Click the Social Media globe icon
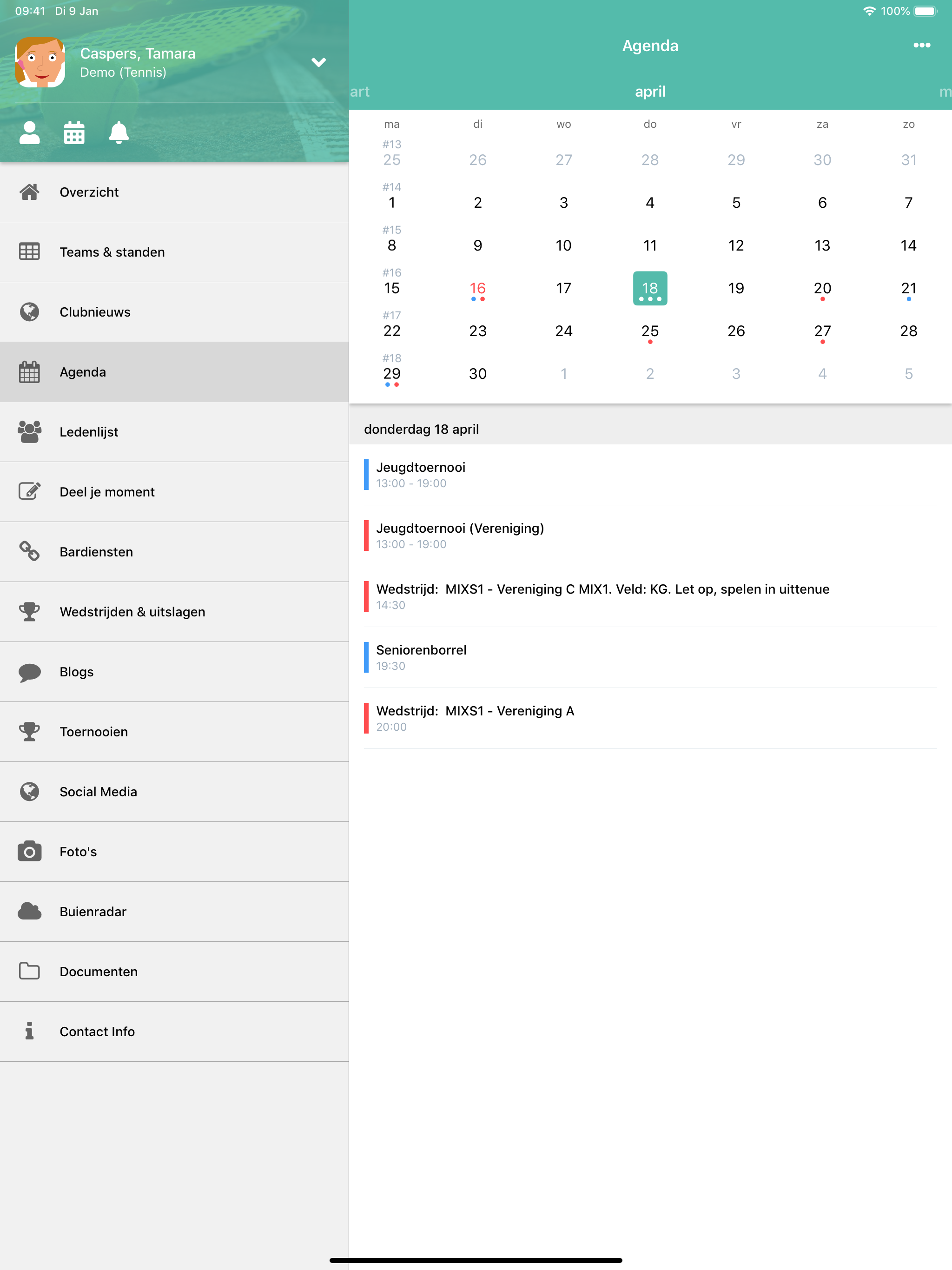 (29, 792)
